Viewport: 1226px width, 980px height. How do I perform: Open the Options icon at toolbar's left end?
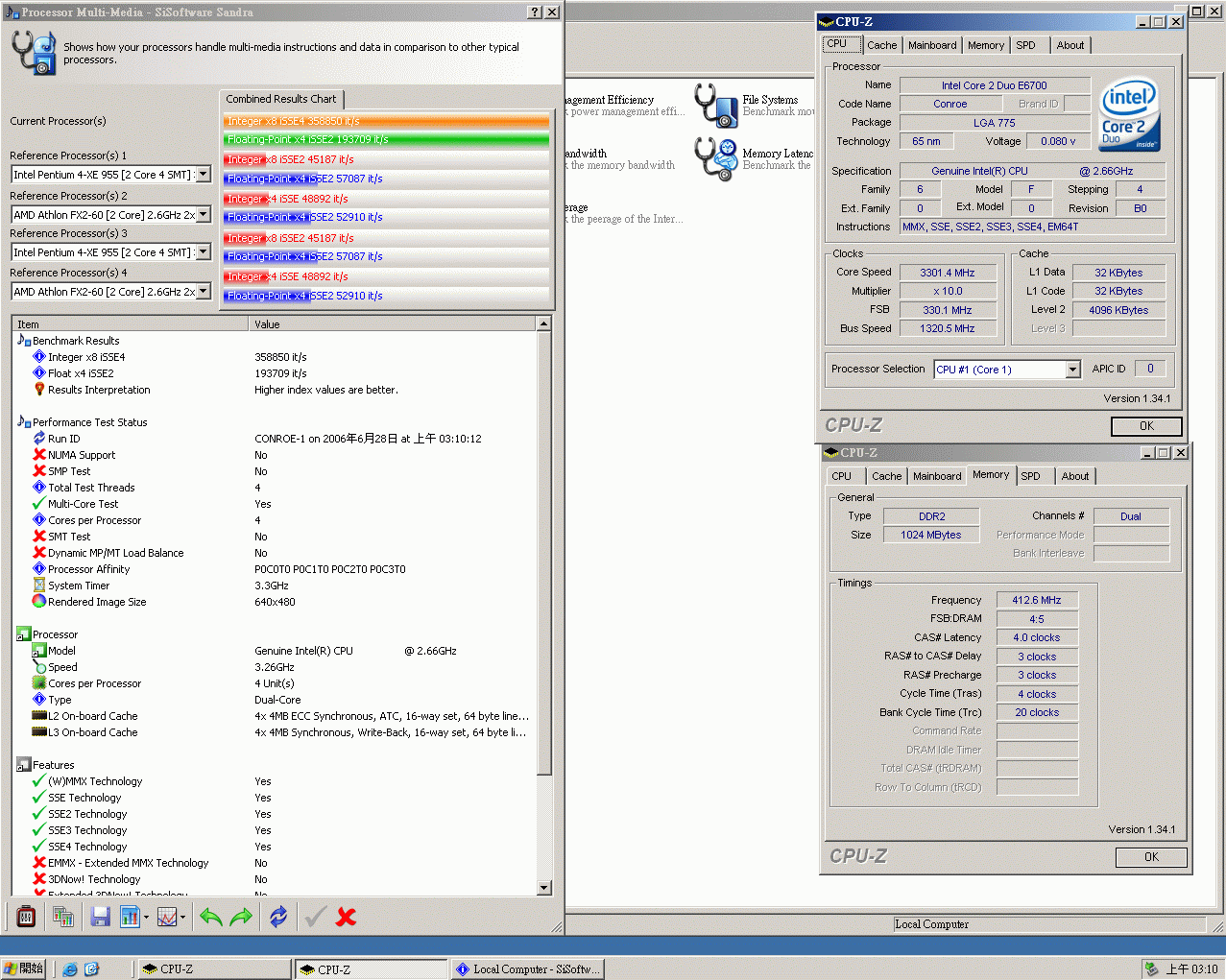coord(26,917)
